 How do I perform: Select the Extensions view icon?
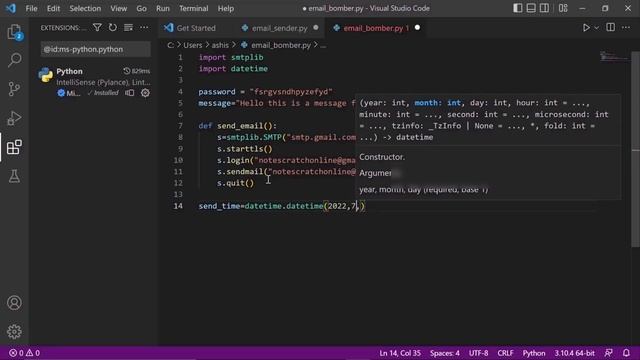[14, 147]
